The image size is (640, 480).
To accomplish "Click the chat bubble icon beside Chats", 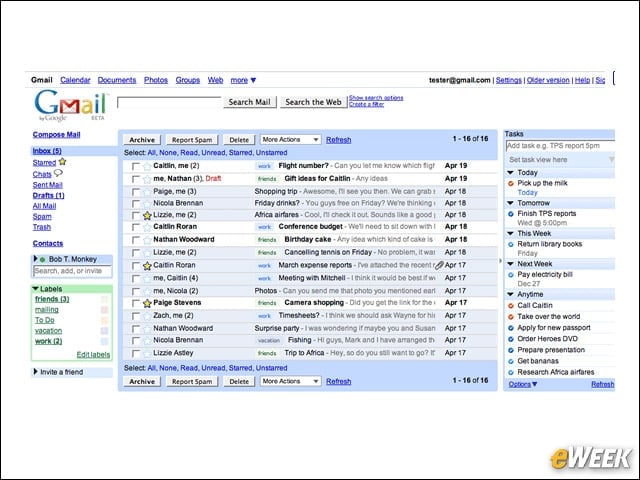I will [x=58, y=173].
